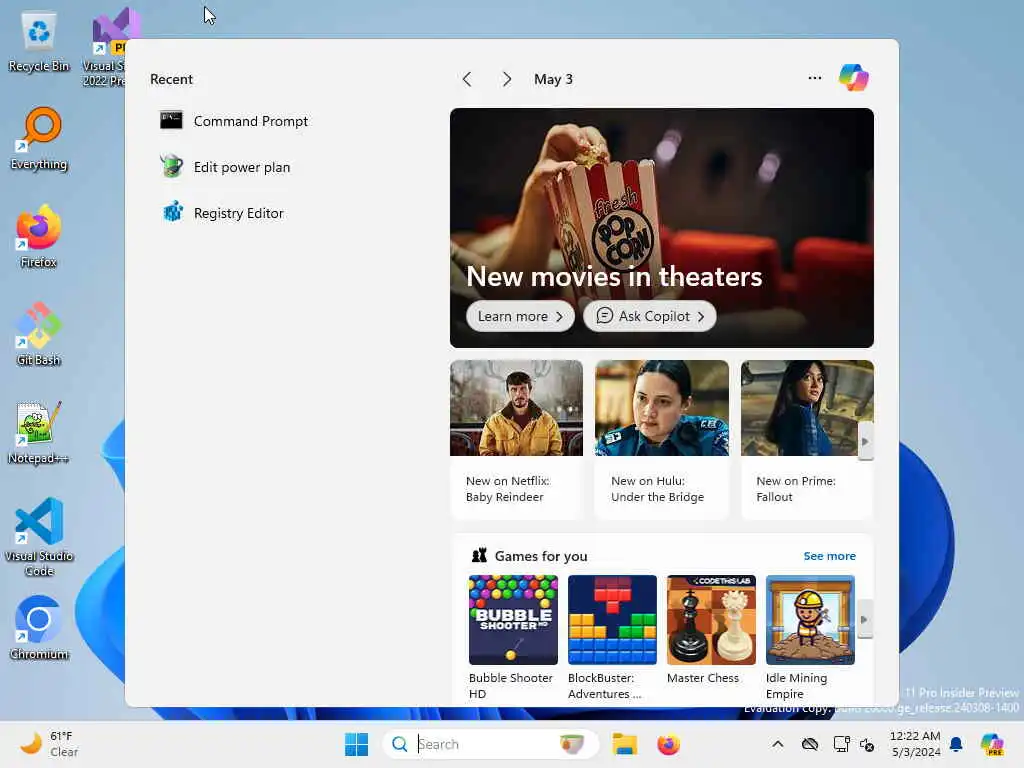Click the Recent heading text

(171, 79)
